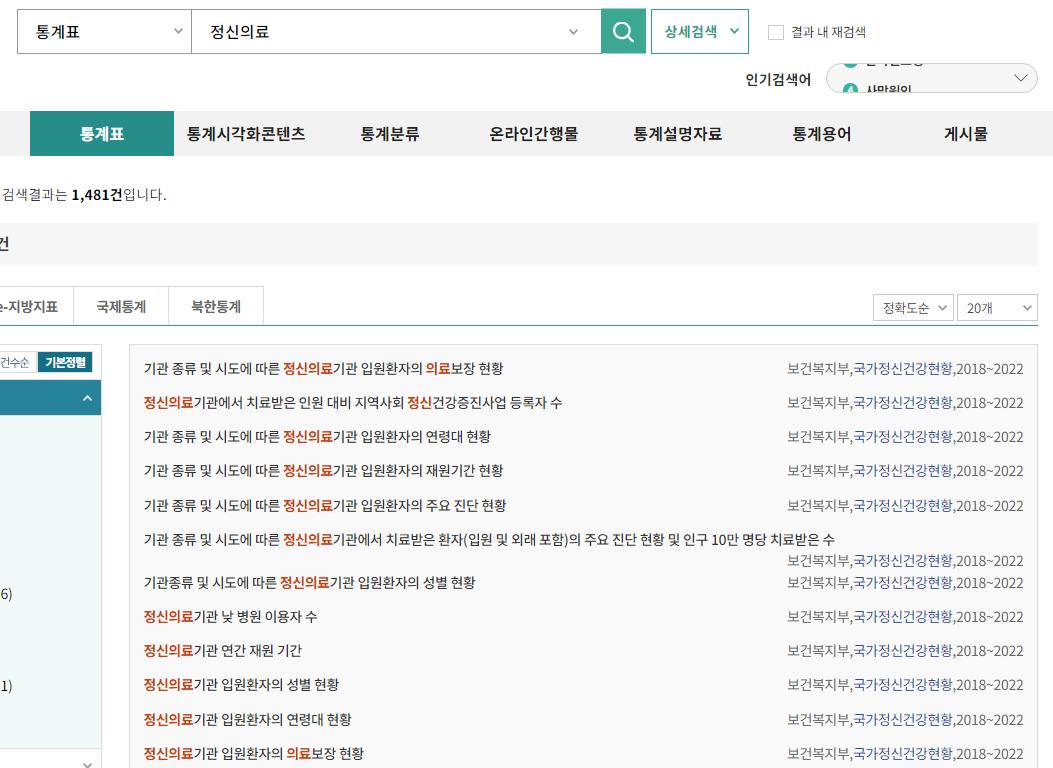
Task: Open 정신의료기관 입원환자의 연령대 현황 result
Action: point(247,720)
